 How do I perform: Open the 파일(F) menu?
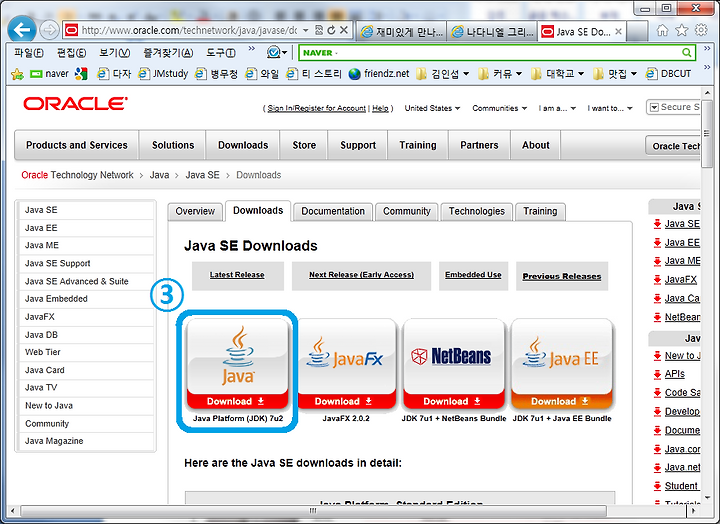[x=28, y=53]
